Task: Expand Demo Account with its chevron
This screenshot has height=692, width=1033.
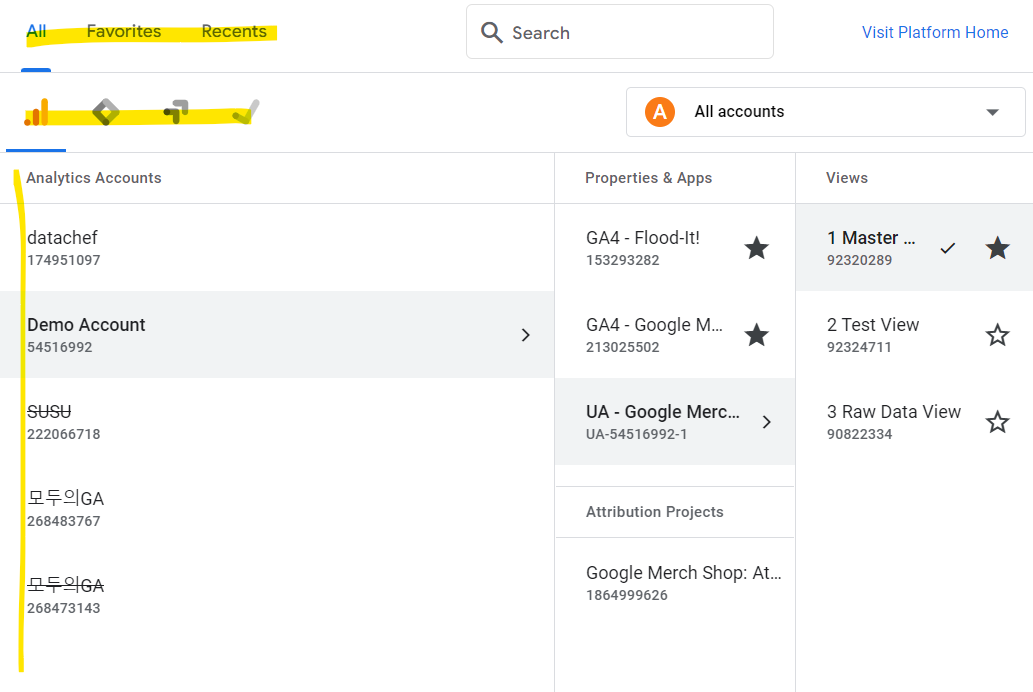Action: pyautogui.click(x=526, y=335)
